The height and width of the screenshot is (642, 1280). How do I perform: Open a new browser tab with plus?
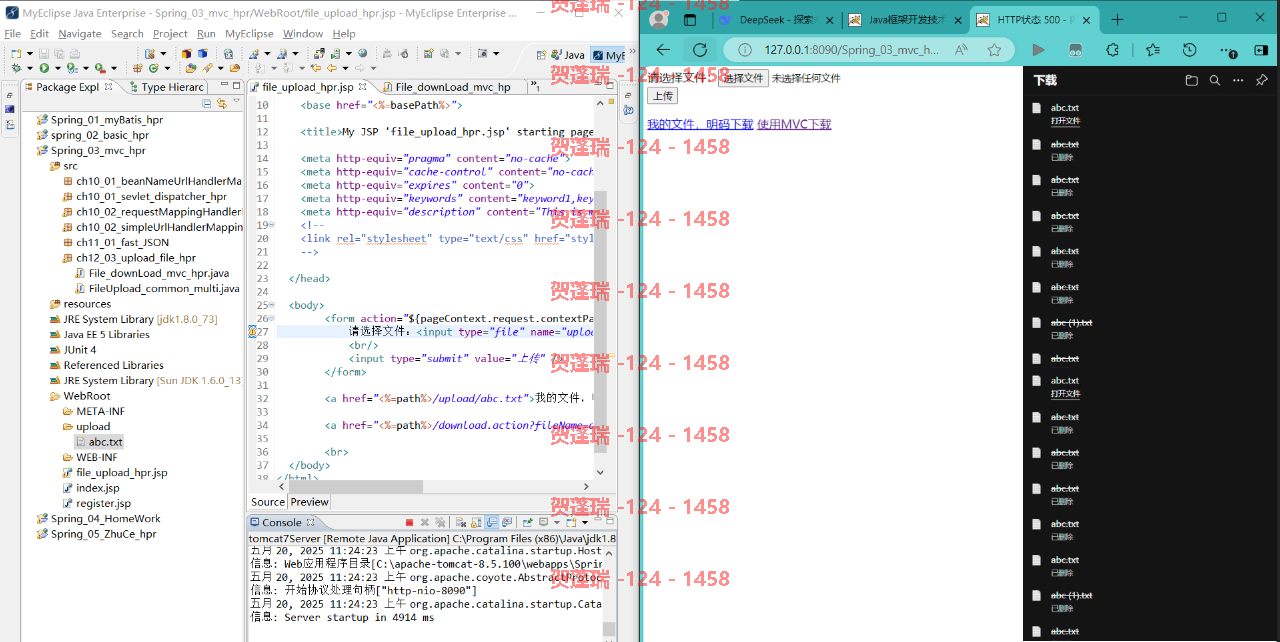click(x=1117, y=20)
